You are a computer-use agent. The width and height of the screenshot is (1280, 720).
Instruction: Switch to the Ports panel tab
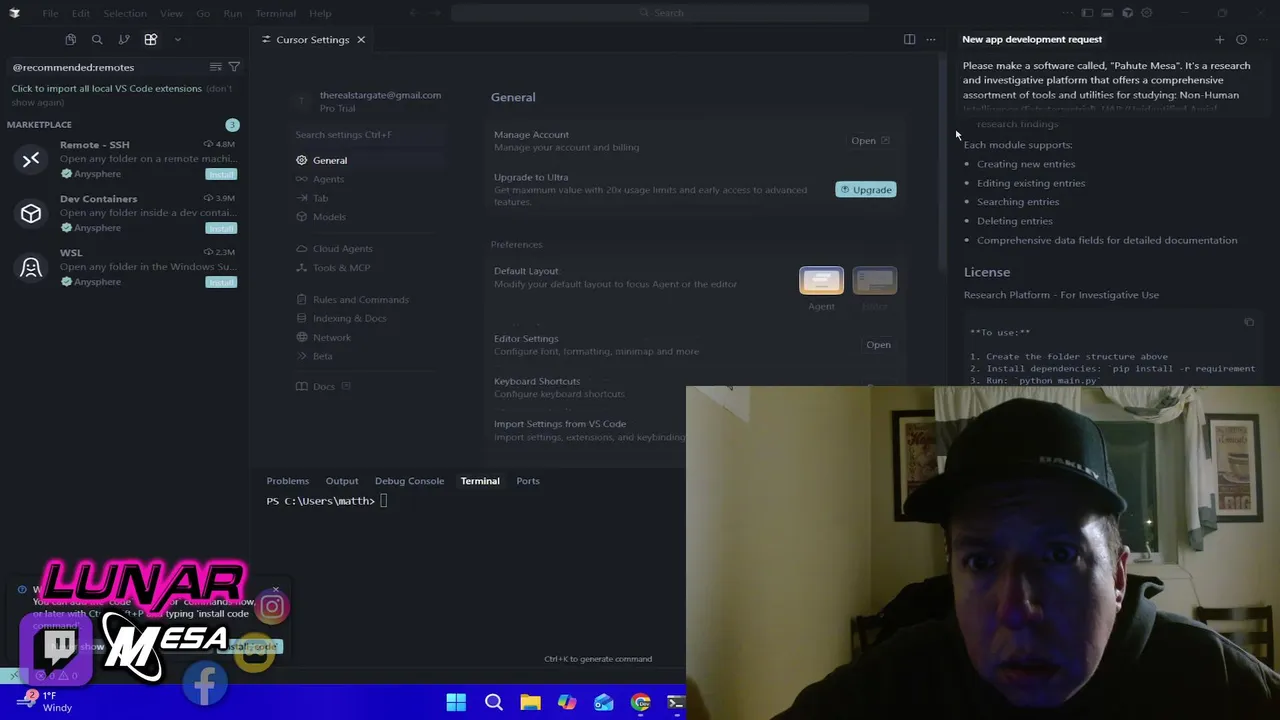528,481
